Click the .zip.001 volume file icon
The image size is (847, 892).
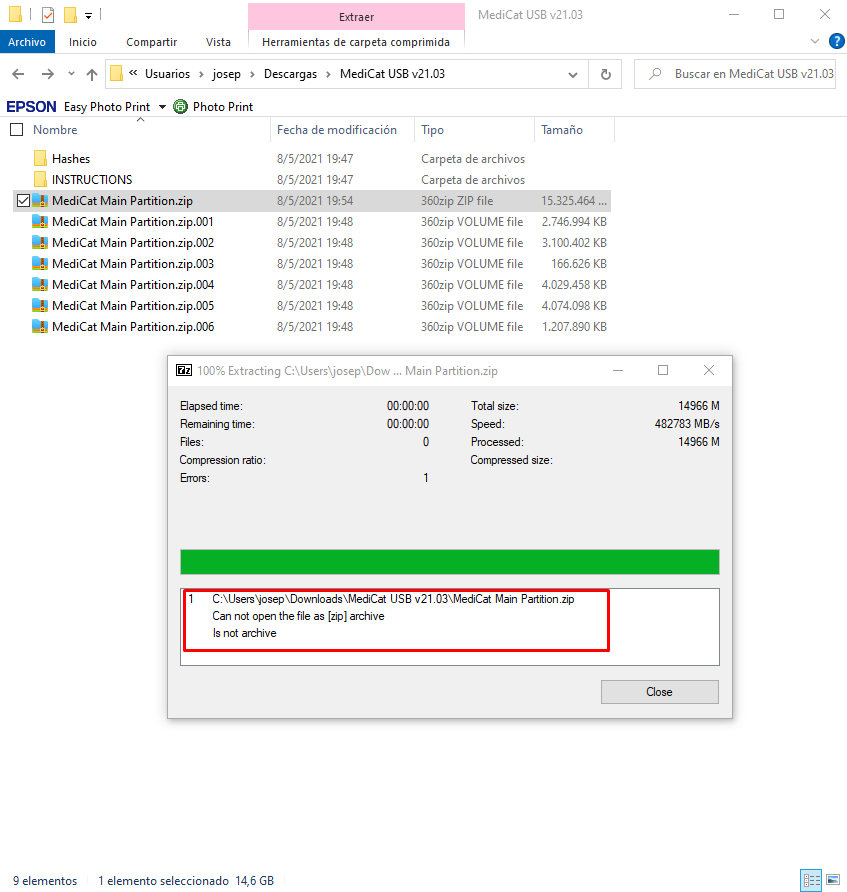40,221
